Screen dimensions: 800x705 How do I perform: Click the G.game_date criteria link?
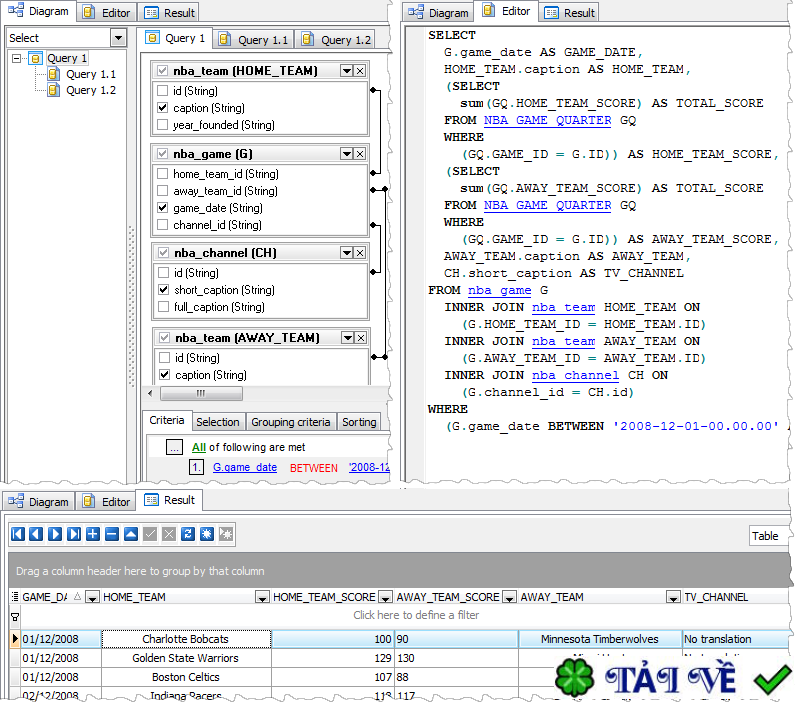[x=245, y=467]
